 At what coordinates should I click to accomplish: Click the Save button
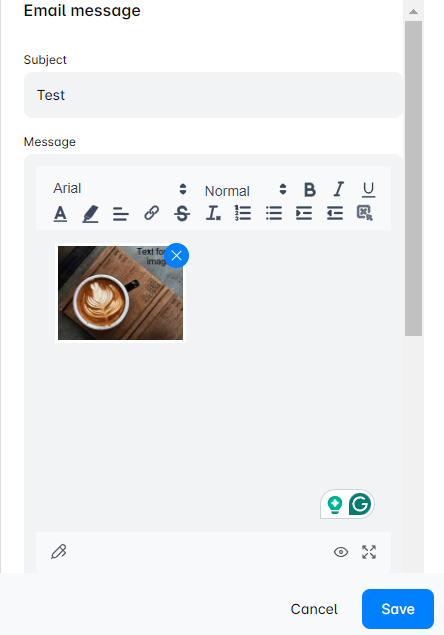pyautogui.click(x=398, y=609)
